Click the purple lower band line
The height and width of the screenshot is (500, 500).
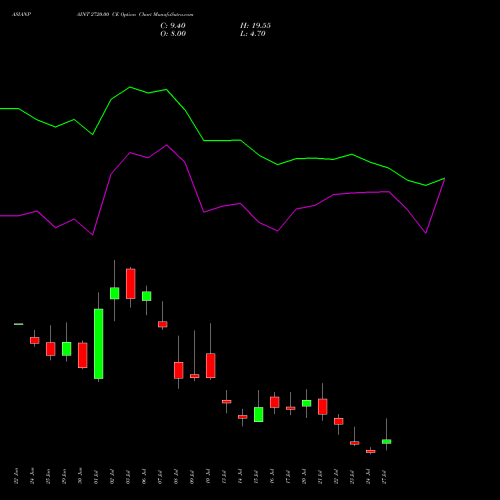(x=222, y=206)
